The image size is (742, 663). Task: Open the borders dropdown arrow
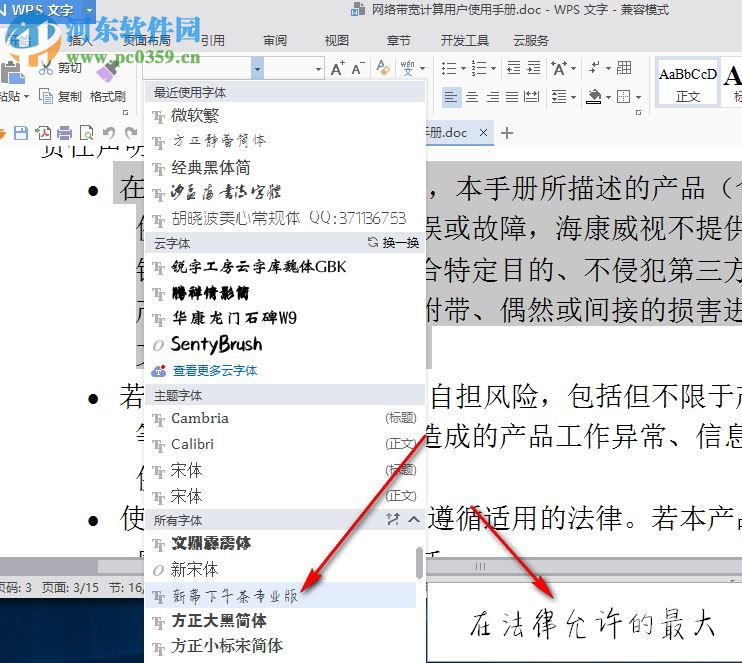pyautogui.click(x=638, y=97)
